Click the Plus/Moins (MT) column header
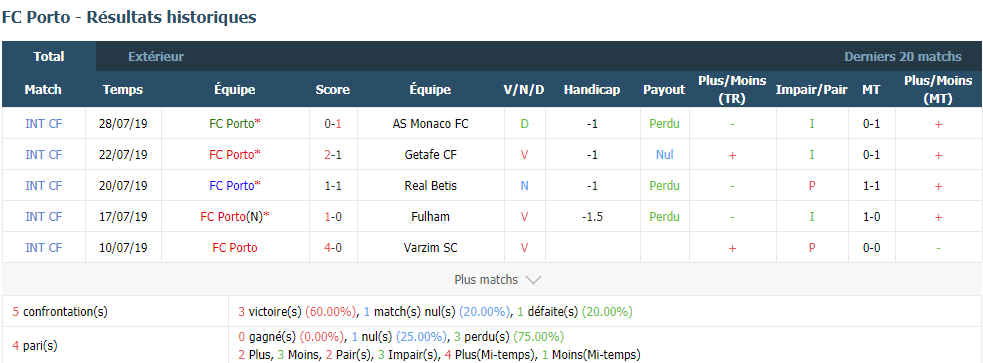This screenshot has width=983, height=363. [938, 90]
